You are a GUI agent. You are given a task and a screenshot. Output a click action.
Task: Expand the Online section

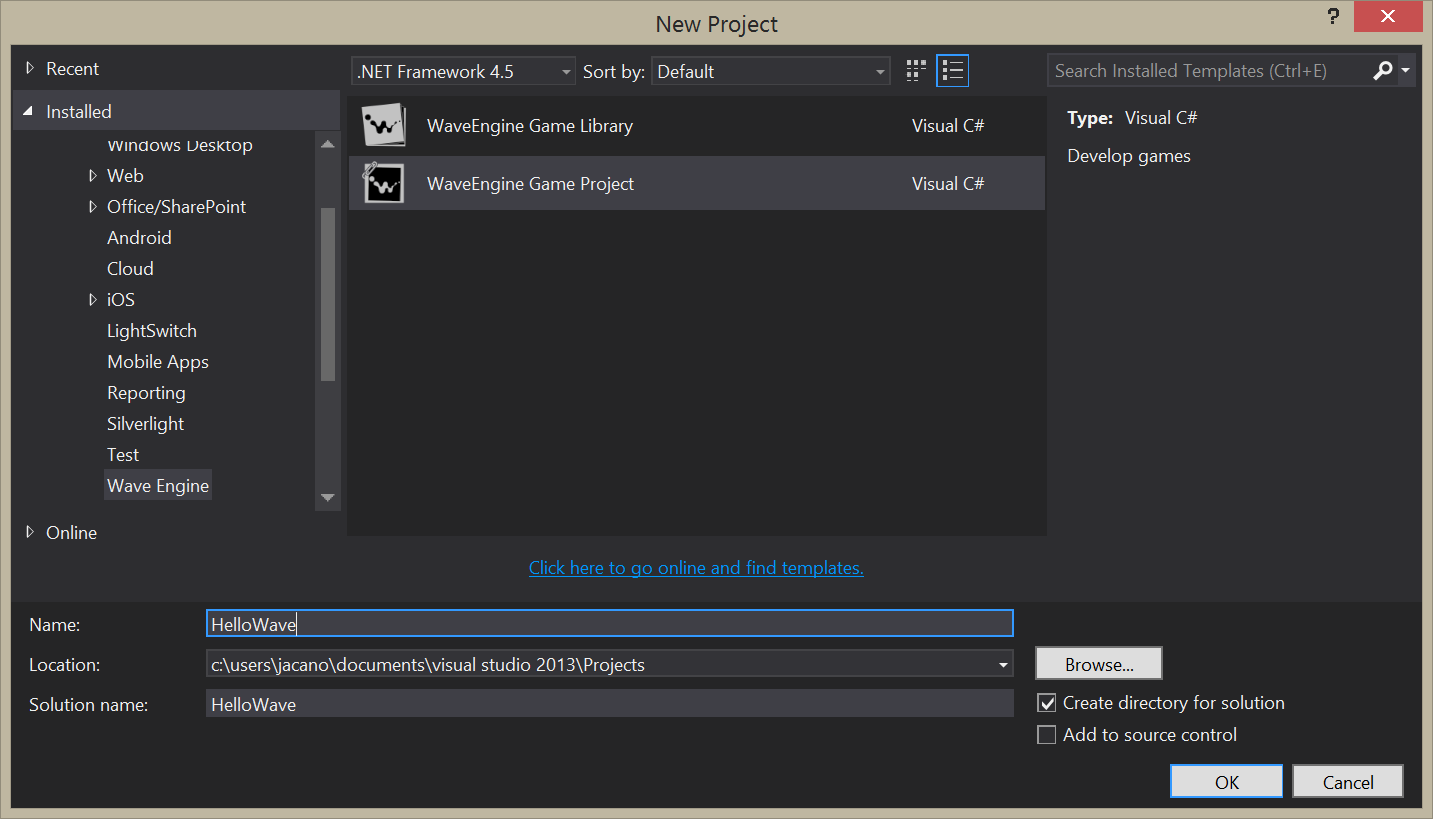tap(30, 532)
